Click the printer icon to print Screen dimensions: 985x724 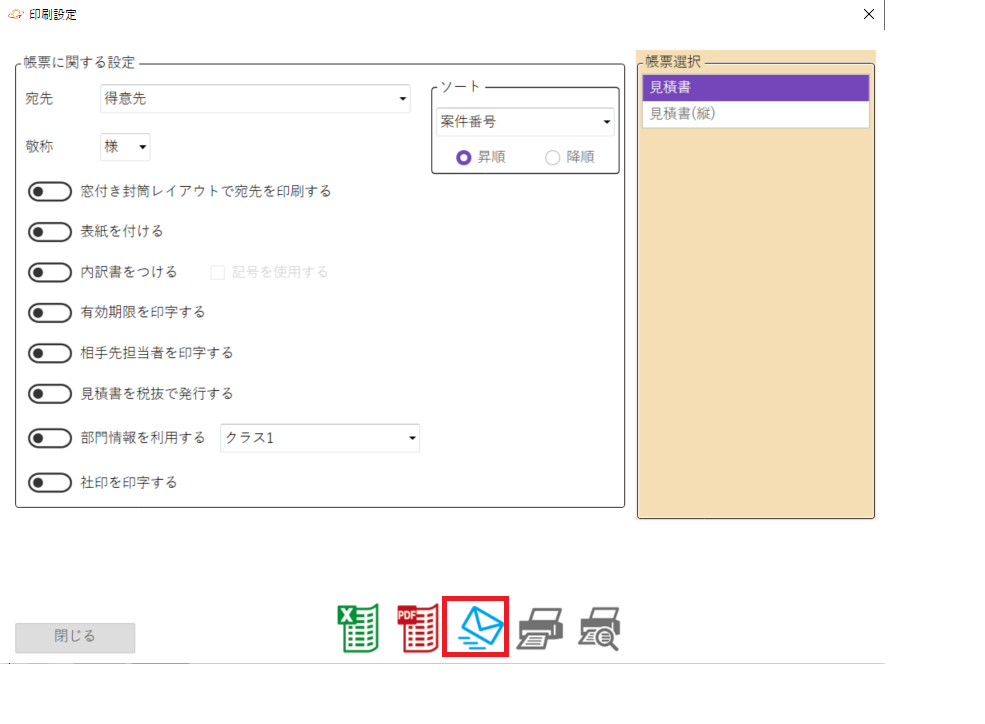point(540,628)
